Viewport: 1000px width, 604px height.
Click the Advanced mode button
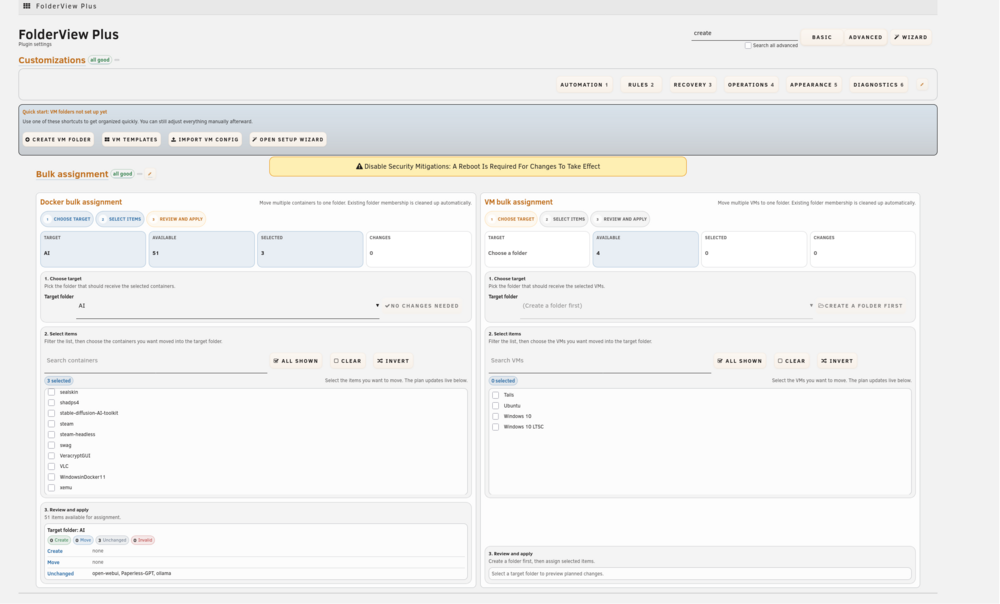tap(865, 37)
